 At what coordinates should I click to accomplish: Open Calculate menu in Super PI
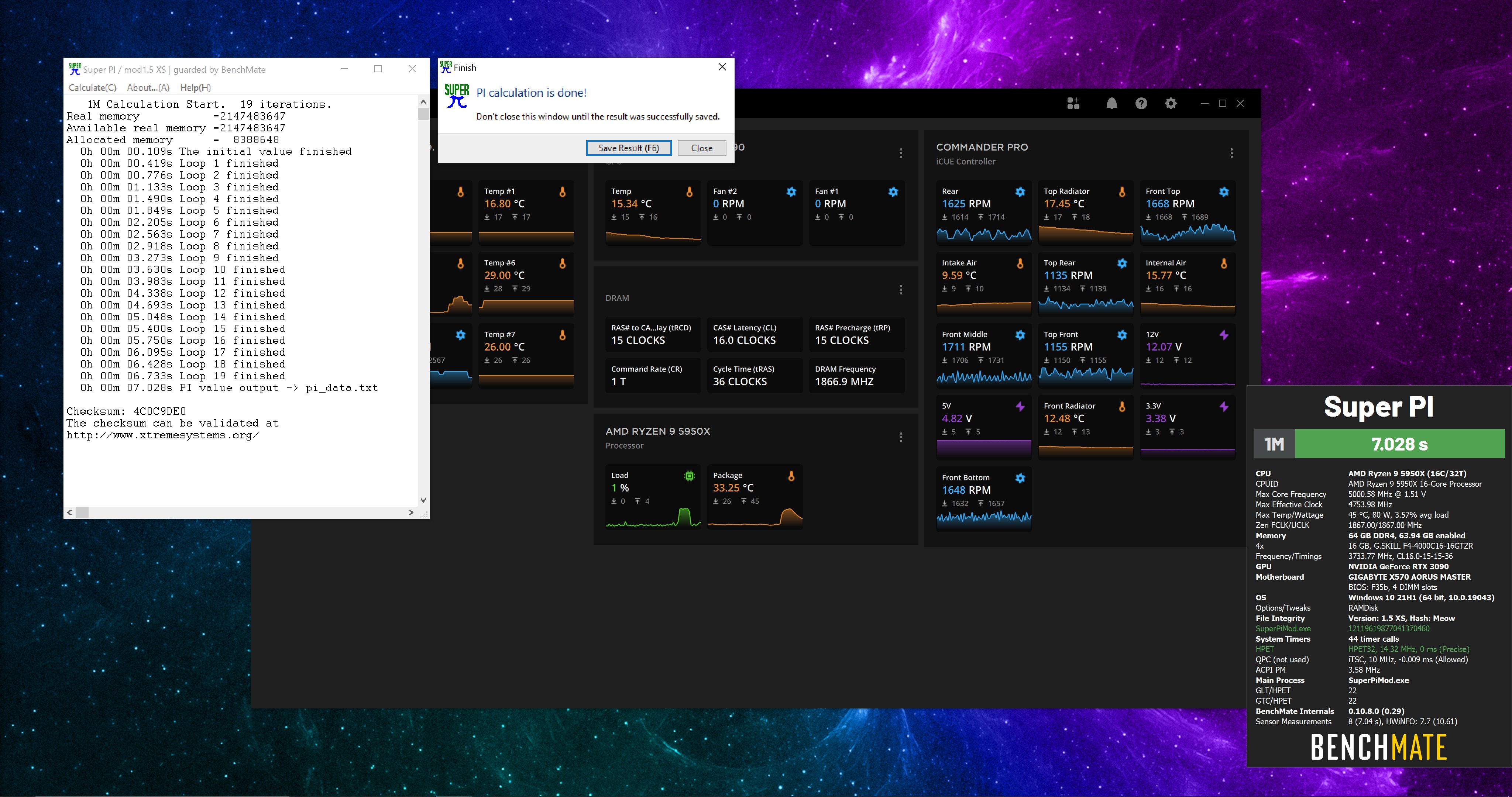tap(92, 87)
